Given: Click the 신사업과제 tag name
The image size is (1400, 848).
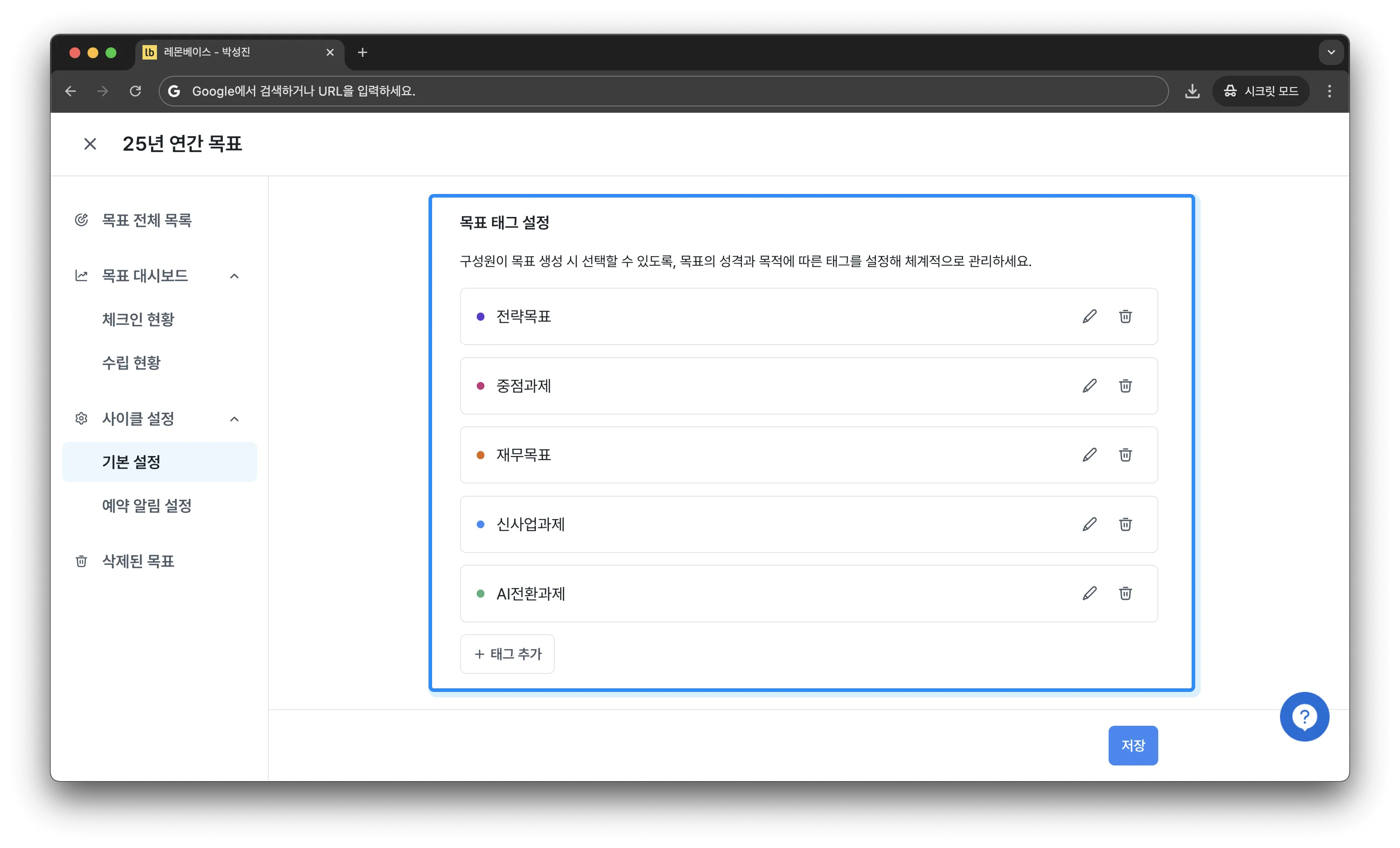Looking at the screenshot, I should pos(531,524).
